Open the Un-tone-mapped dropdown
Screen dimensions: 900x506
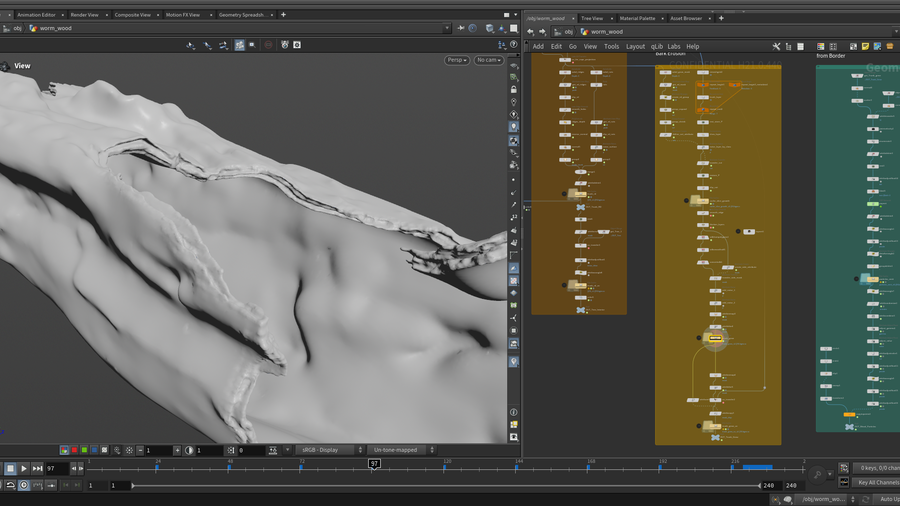tap(402, 450)
